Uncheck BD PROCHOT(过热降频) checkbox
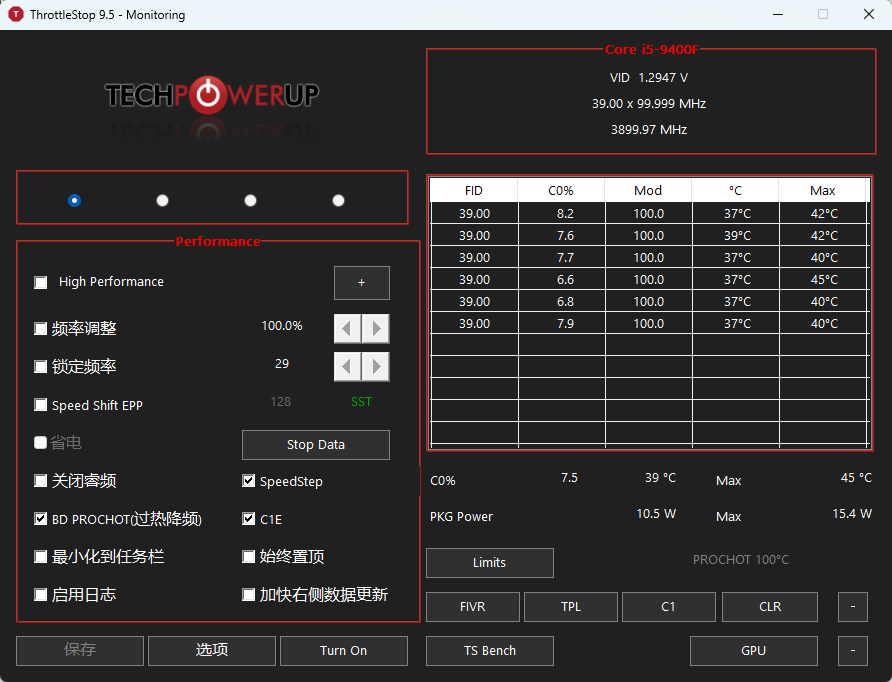The image size is (892, 682). pos(40,519)
